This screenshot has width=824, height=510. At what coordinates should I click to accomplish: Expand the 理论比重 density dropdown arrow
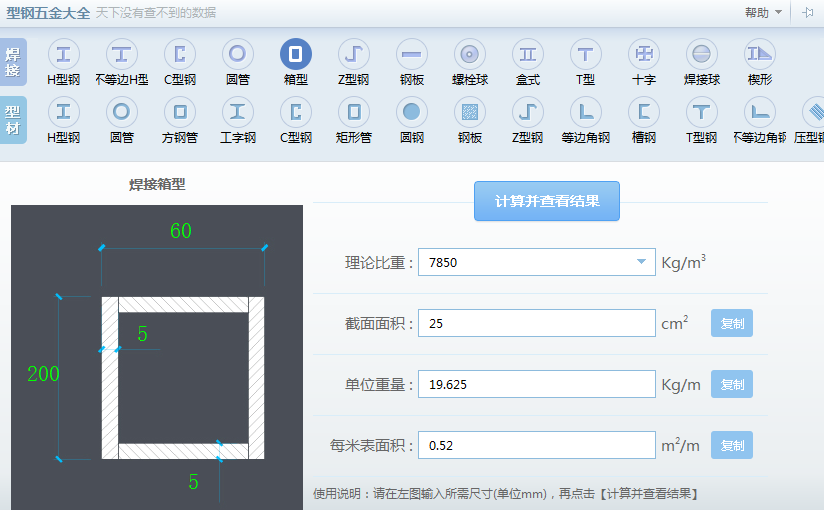pyautogui.click(x=641, y=262)
